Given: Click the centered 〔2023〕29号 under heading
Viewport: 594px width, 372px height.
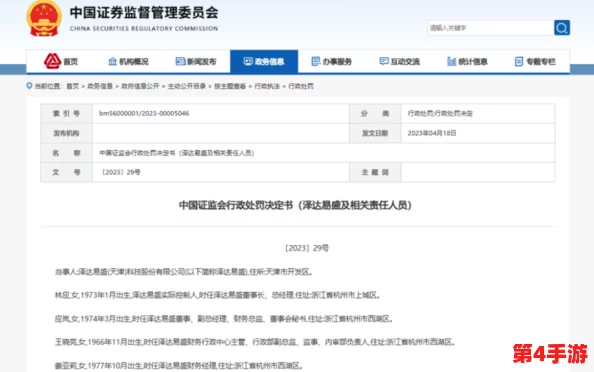Looking at the screenshot, I should [306, 248].
